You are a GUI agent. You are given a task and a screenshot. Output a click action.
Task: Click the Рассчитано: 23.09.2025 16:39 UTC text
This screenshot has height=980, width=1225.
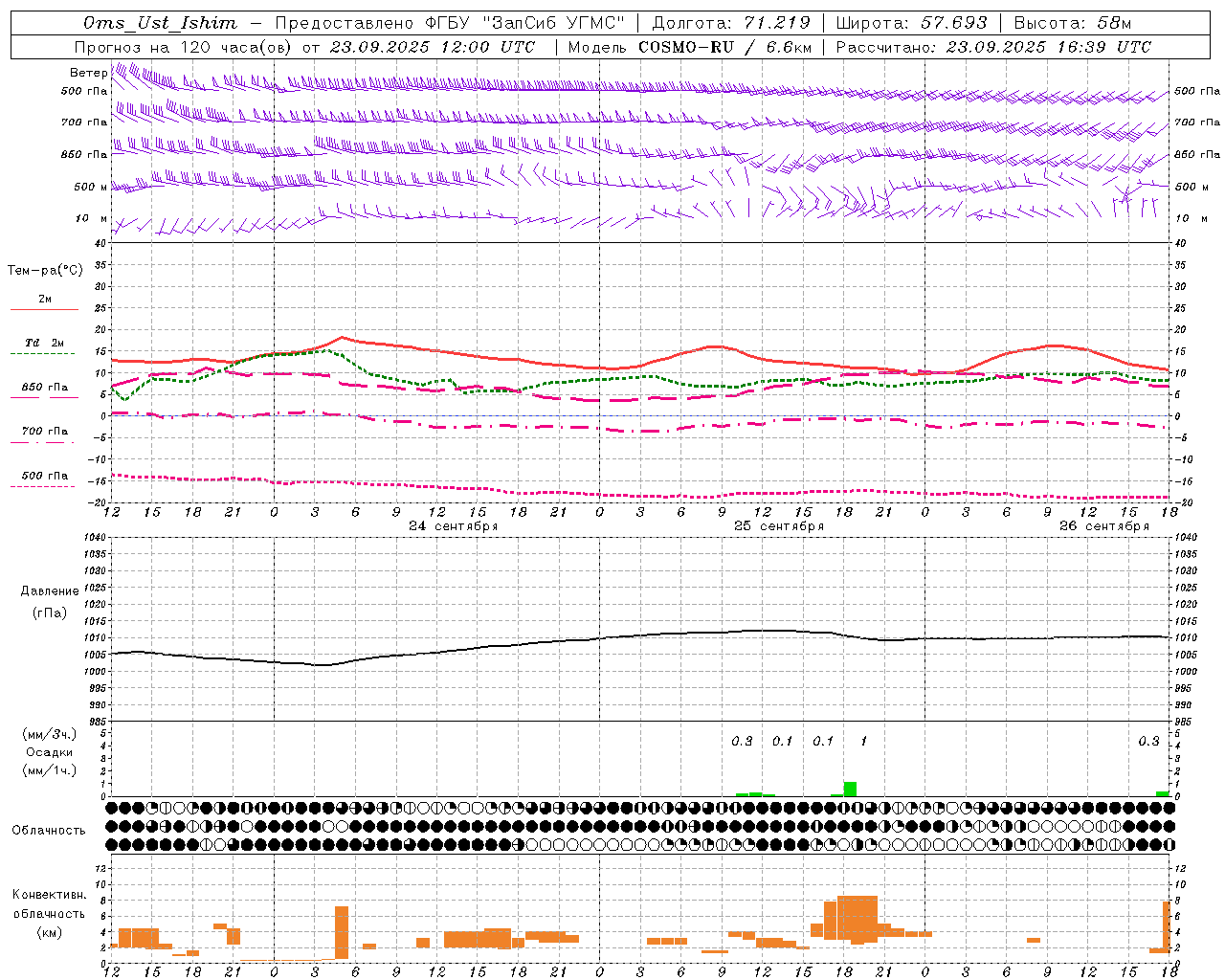click(993, 47)
